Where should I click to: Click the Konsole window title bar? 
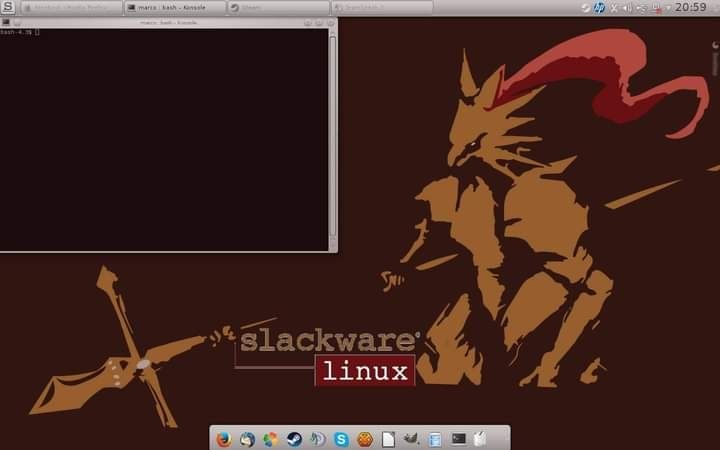tap(168, 21)
